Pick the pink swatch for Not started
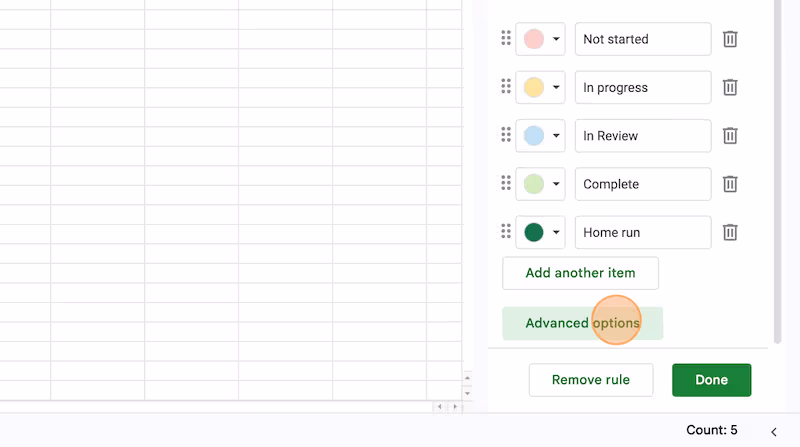 [x=534, y=39]
